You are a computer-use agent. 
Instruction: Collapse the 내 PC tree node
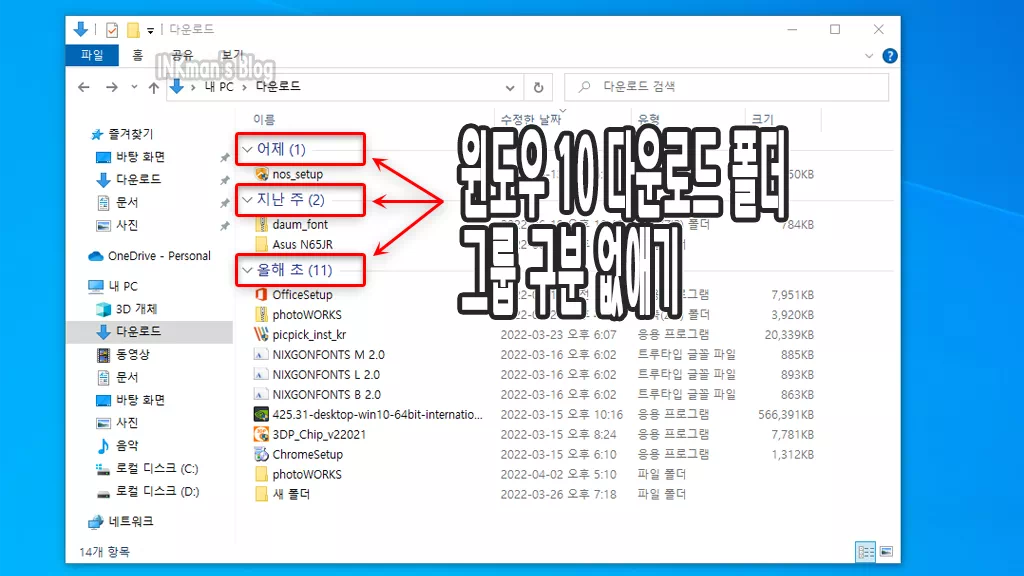tap(78, 287)
